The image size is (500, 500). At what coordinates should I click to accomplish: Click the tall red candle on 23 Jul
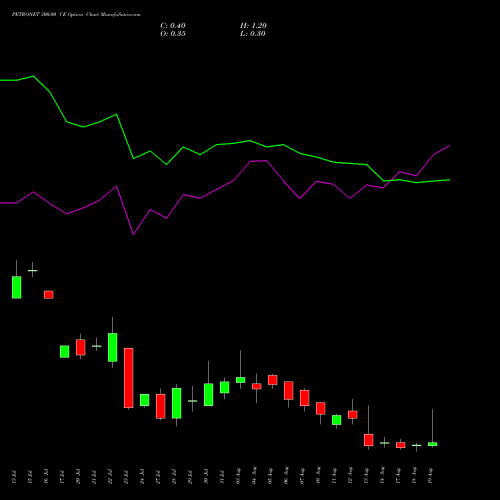[129, 378]
